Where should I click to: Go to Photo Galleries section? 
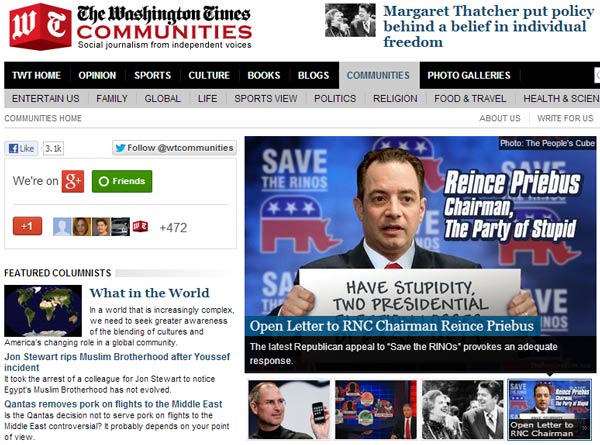coord(469,75)
